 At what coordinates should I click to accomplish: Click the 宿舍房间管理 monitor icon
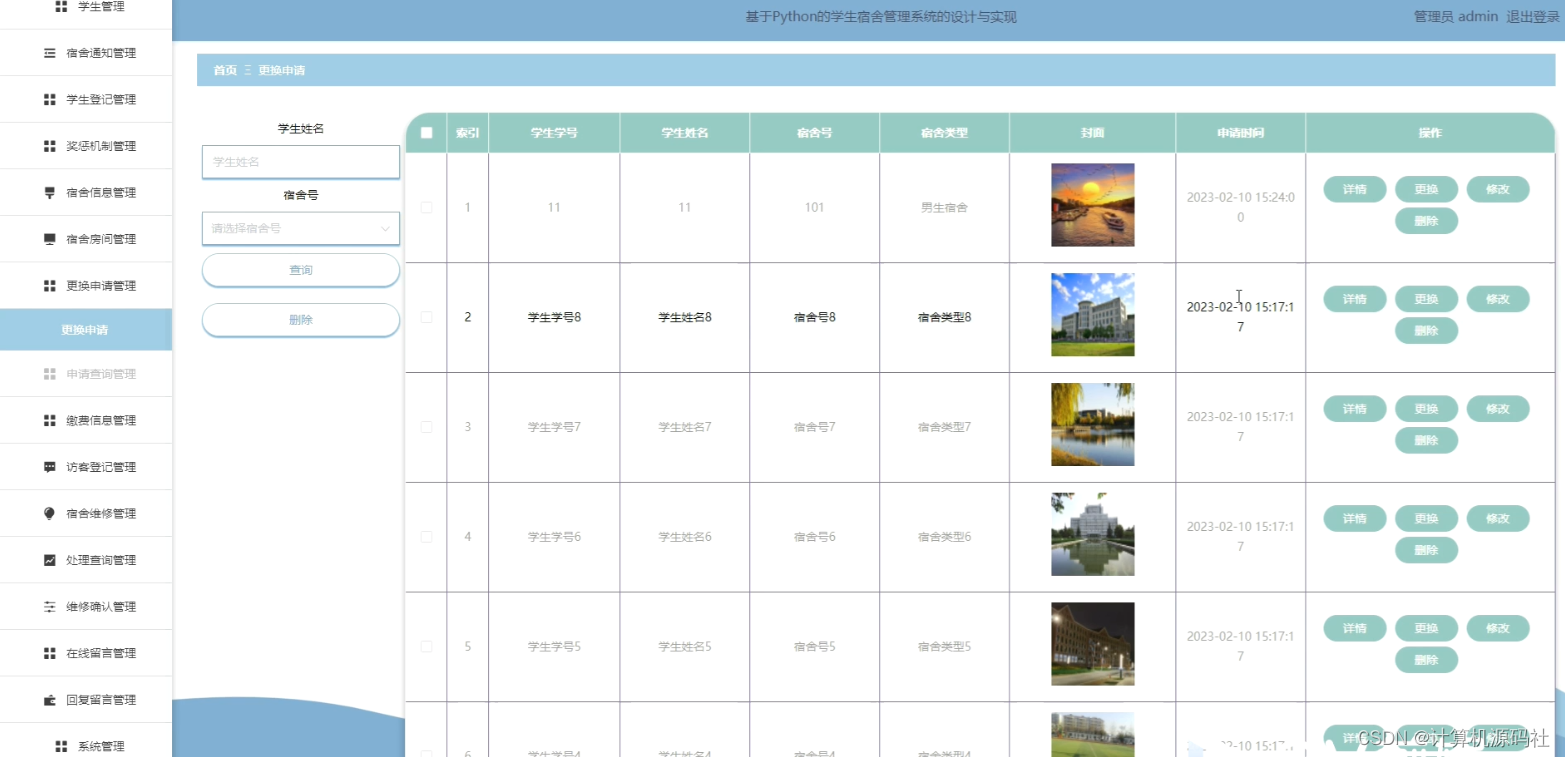pyautogui.click(x=50, y=239)
